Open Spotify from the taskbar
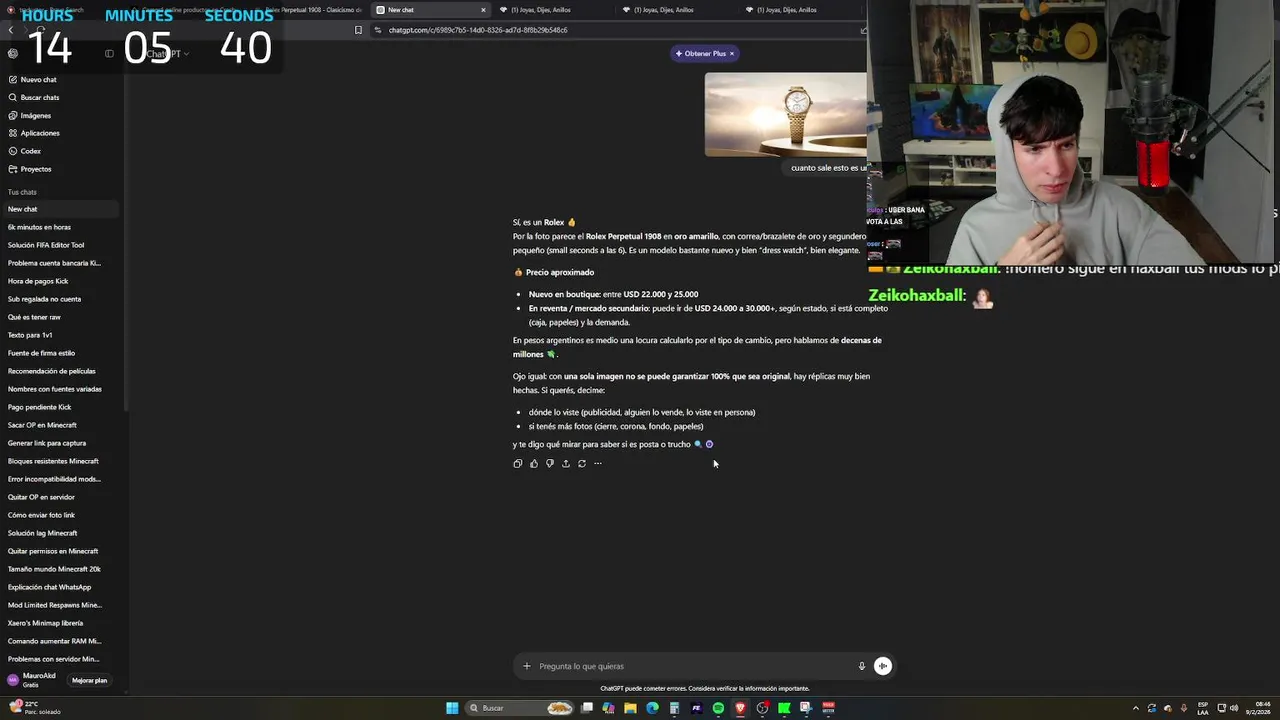The height and width of the screenshot is (720, 1280). coord(718,708)
